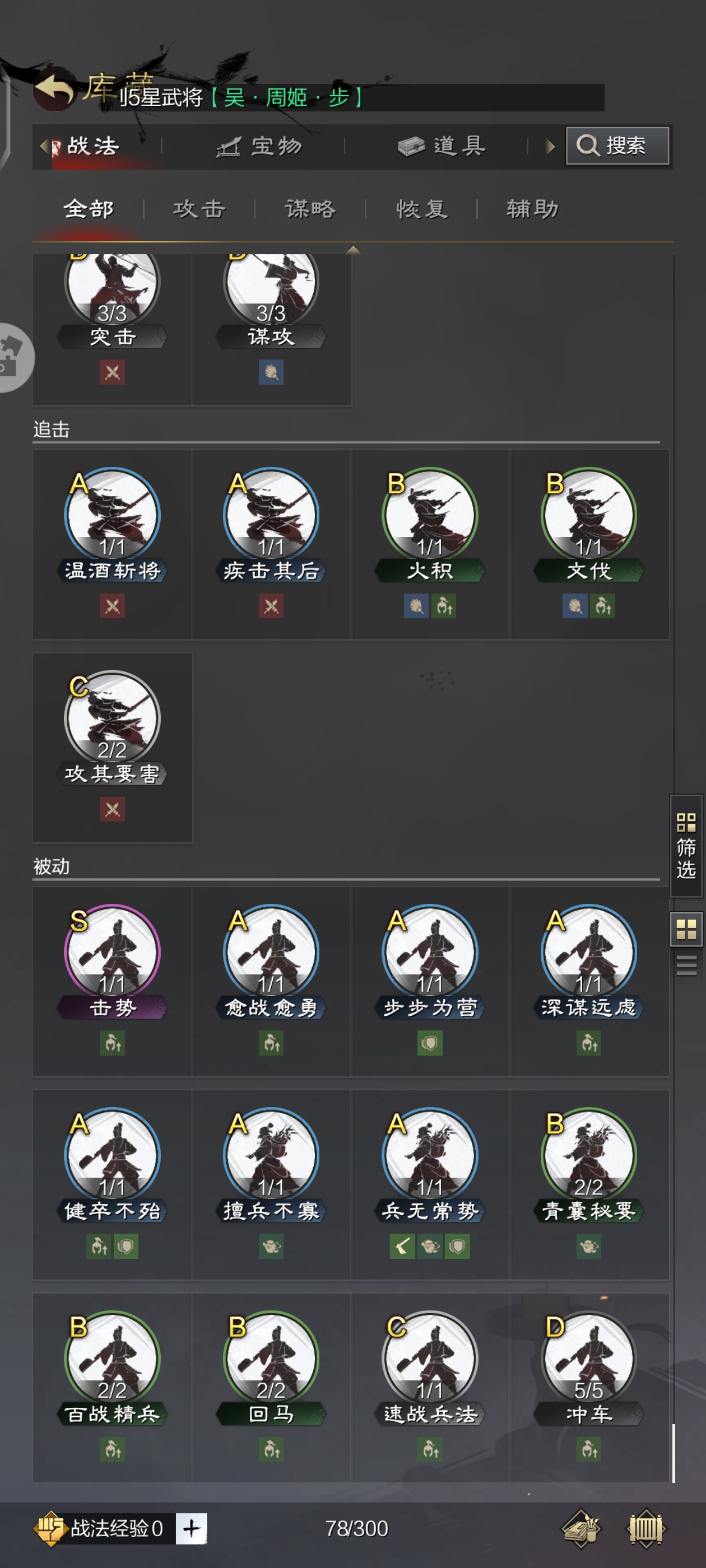Open the books and brush icon
This screenshot has width=706, height=1568.
coord(581,1528)
